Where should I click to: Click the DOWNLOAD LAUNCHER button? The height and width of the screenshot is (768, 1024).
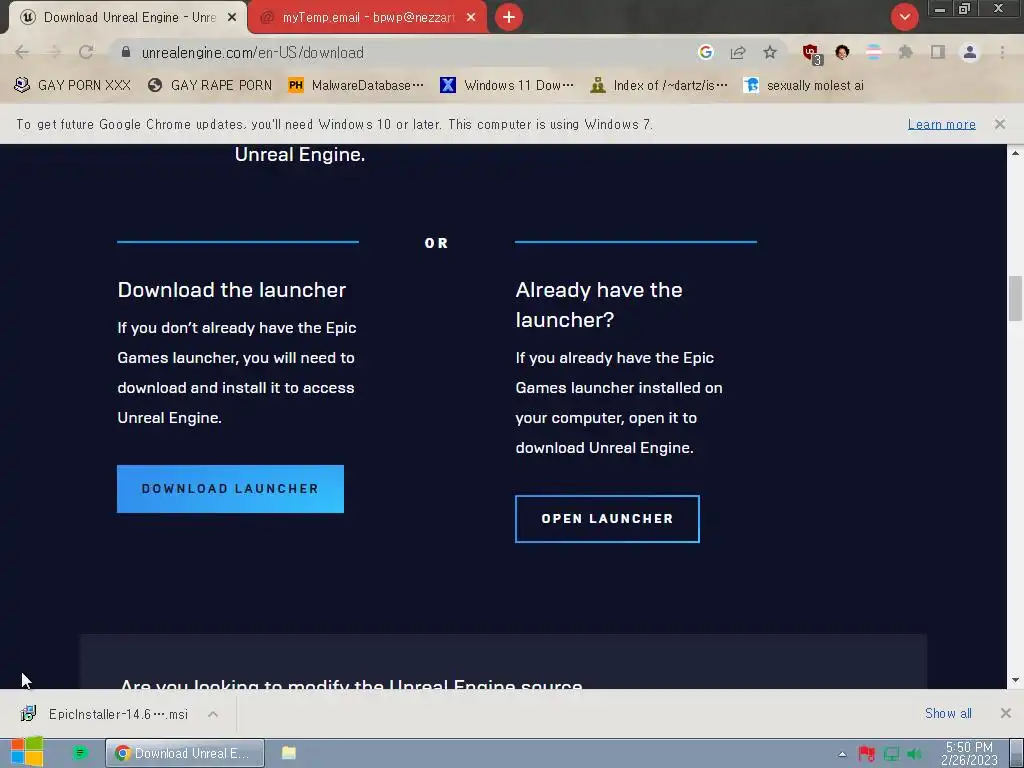tap(231, 488)
